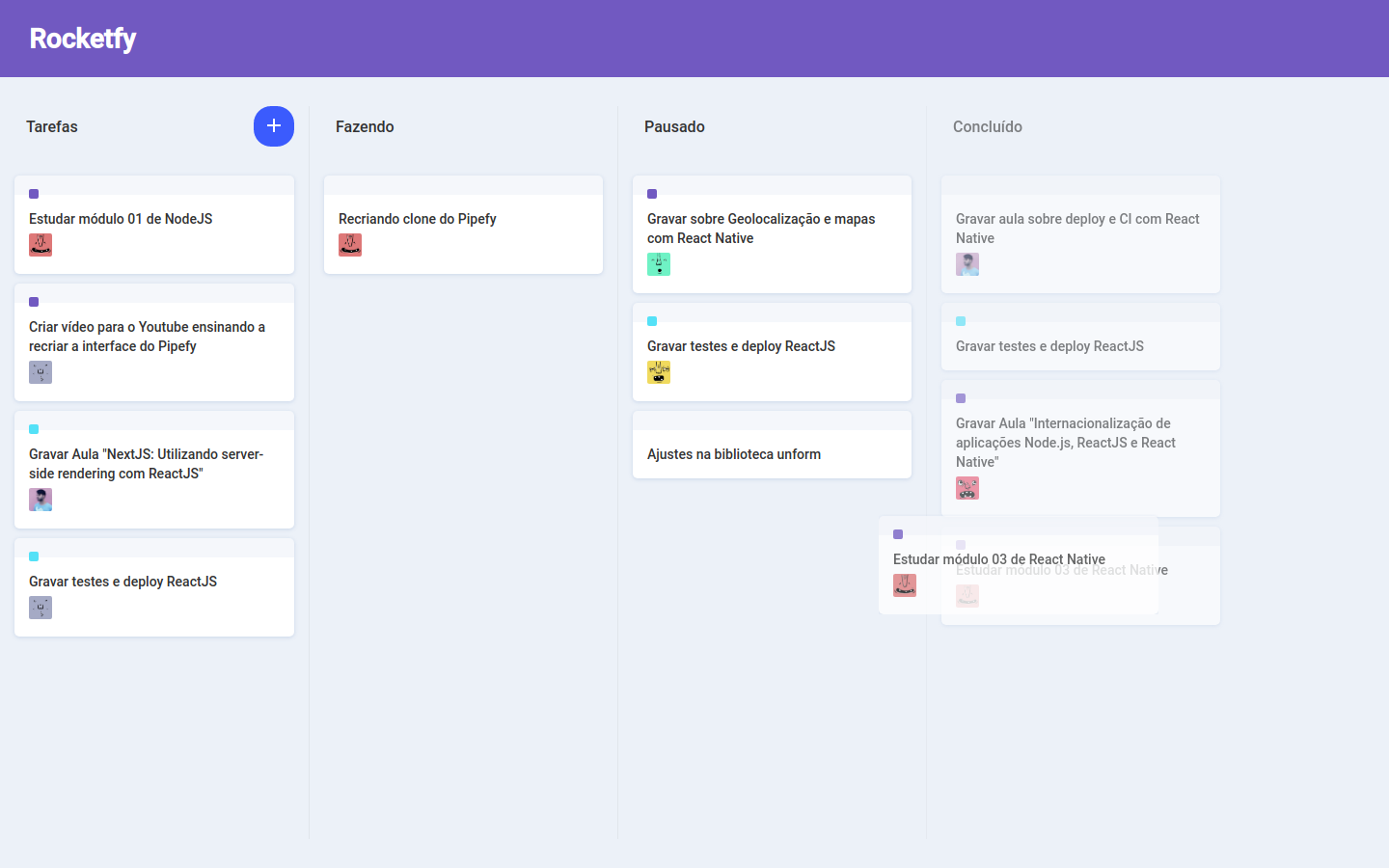Click the blue plus add-card button
Viewport: 1389px width, 868px height.
click(x=274, y=126)
